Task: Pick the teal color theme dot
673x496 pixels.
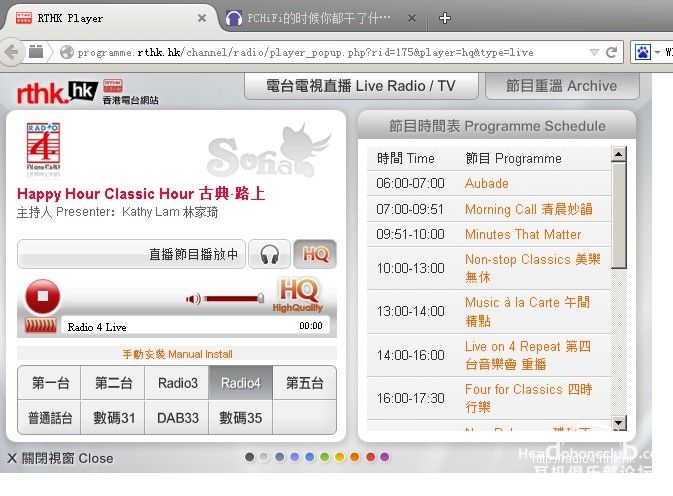Action: point(279,457)
